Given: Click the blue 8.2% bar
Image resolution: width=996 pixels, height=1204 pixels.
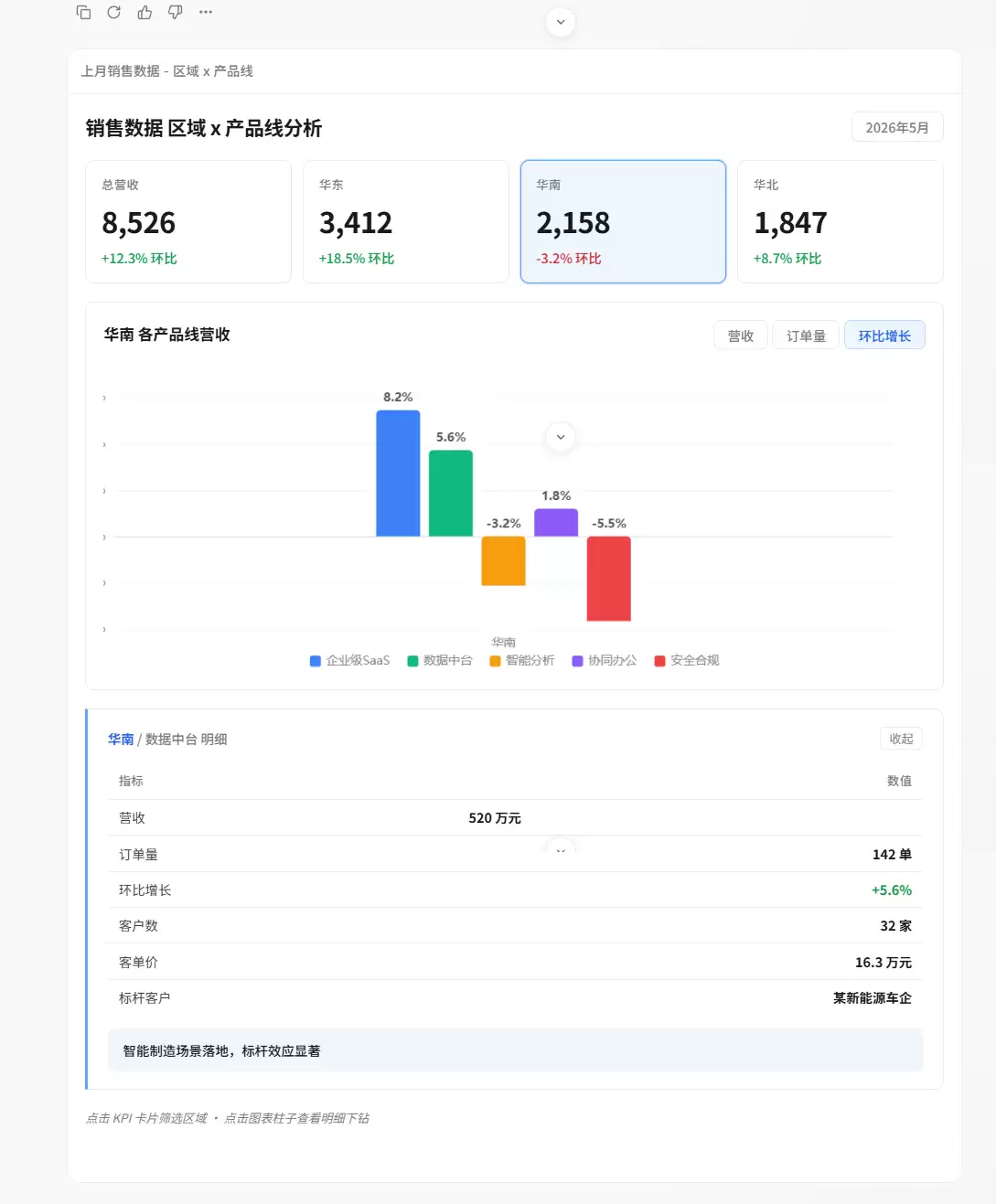Looking at the screenshot, I should pos(398,474).
